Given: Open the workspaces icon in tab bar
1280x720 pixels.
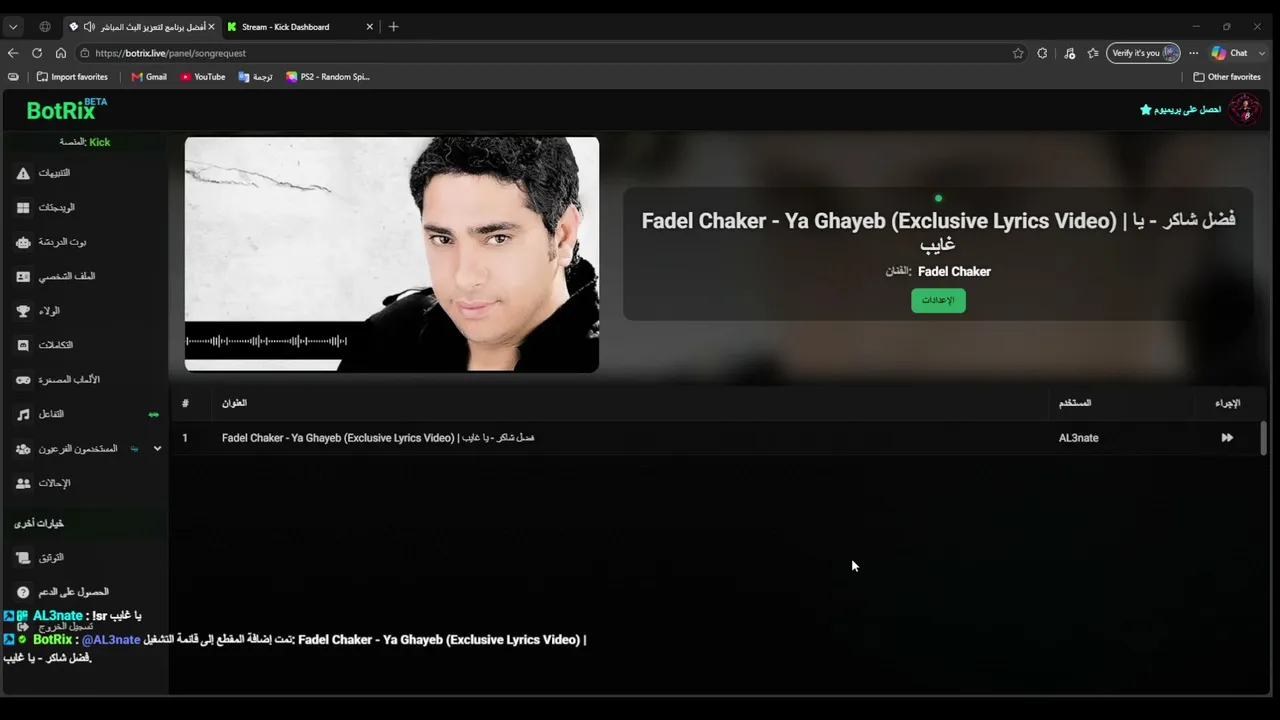Looking at the screenshot, I should click(x=45, y=27).
